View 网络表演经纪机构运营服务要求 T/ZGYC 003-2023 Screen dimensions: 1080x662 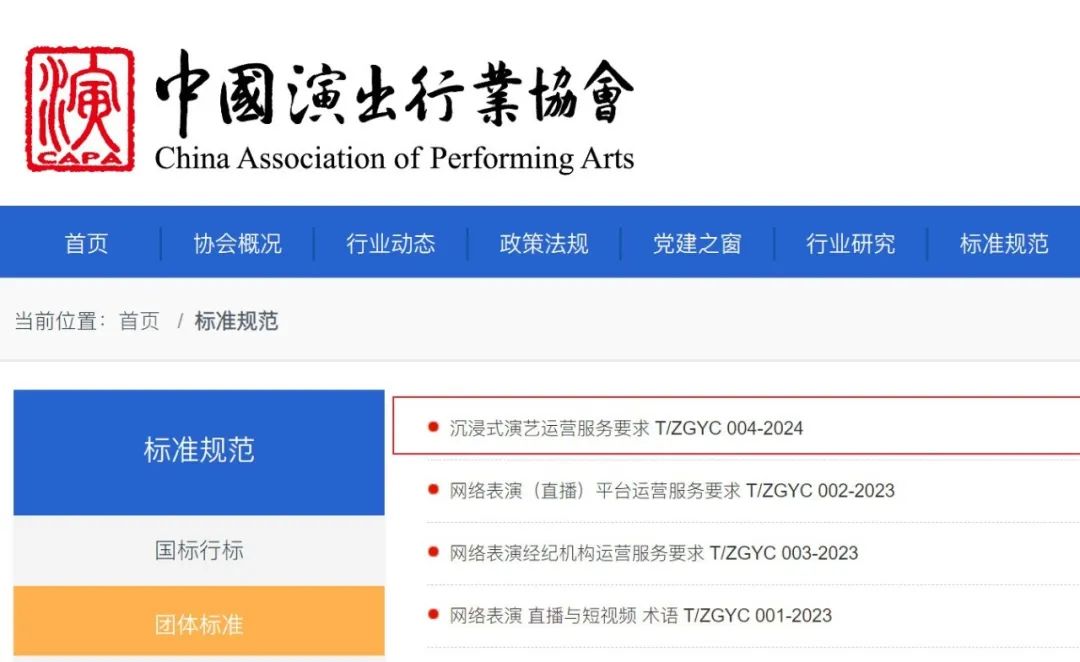tap(653, 553)
